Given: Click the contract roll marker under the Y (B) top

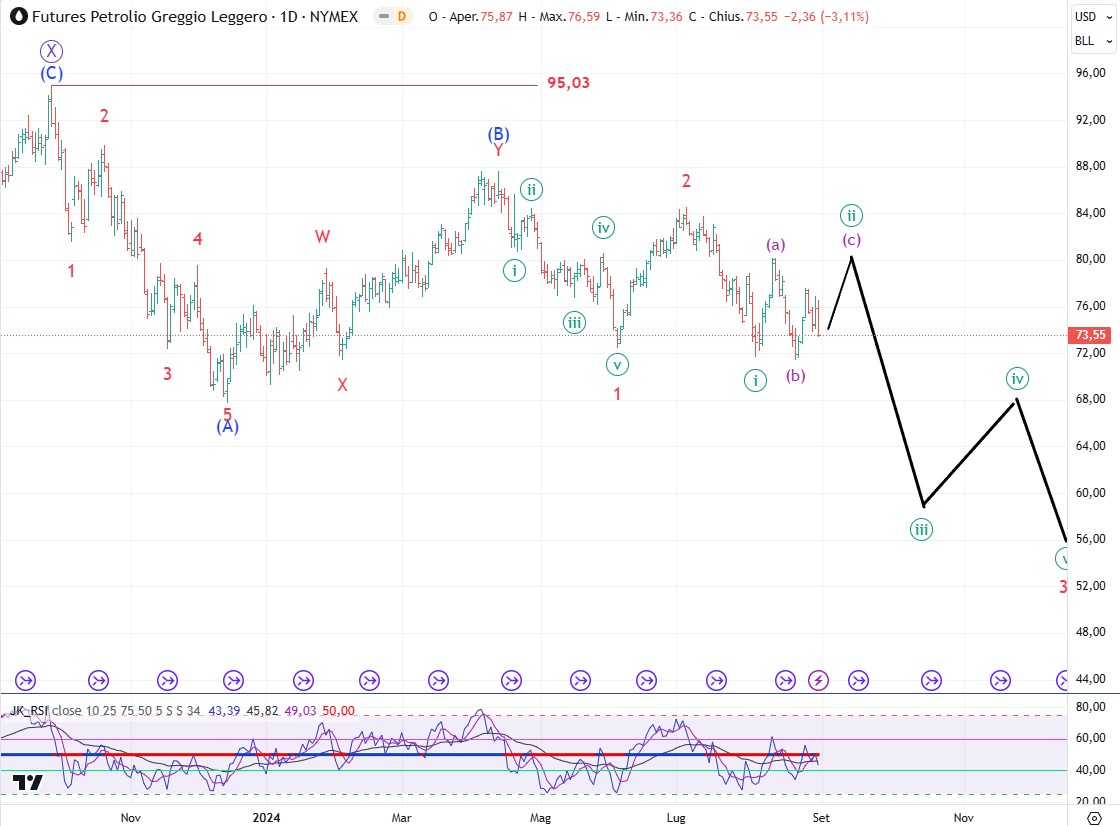Looking at the screenshot, I should coord(511,680).
